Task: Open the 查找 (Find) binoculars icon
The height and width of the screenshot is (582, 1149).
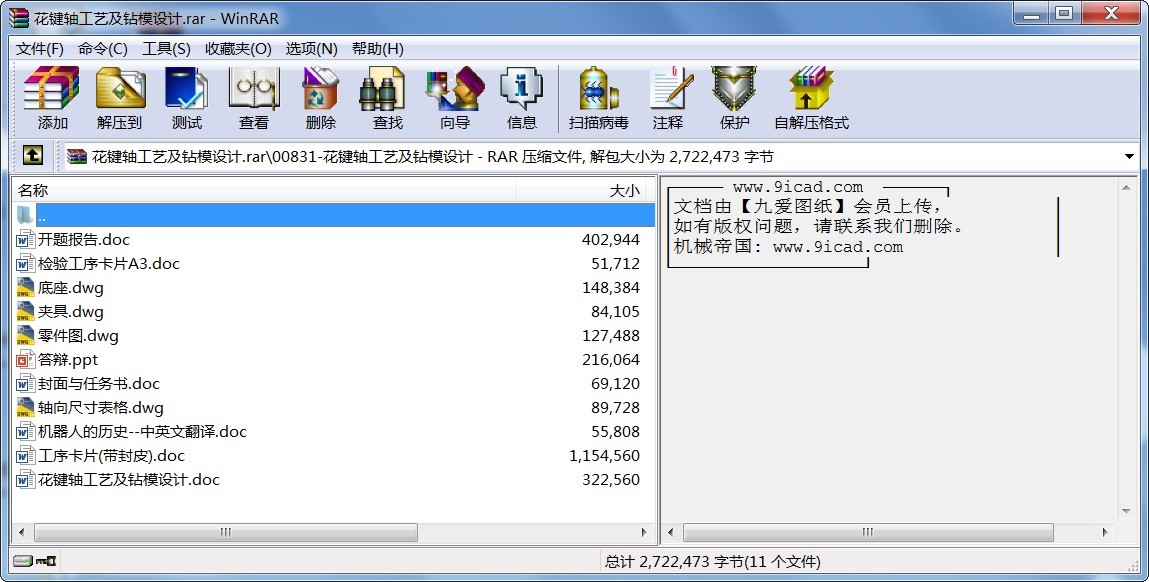Action: (x=387, y=98)
